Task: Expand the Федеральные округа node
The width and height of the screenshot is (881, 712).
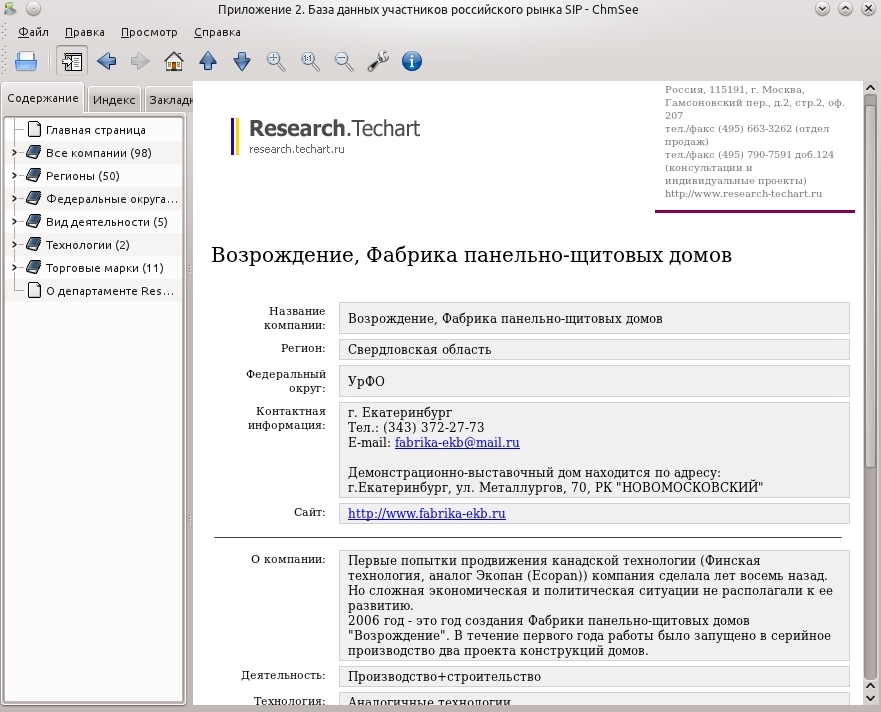Action: tap(15, 198)
